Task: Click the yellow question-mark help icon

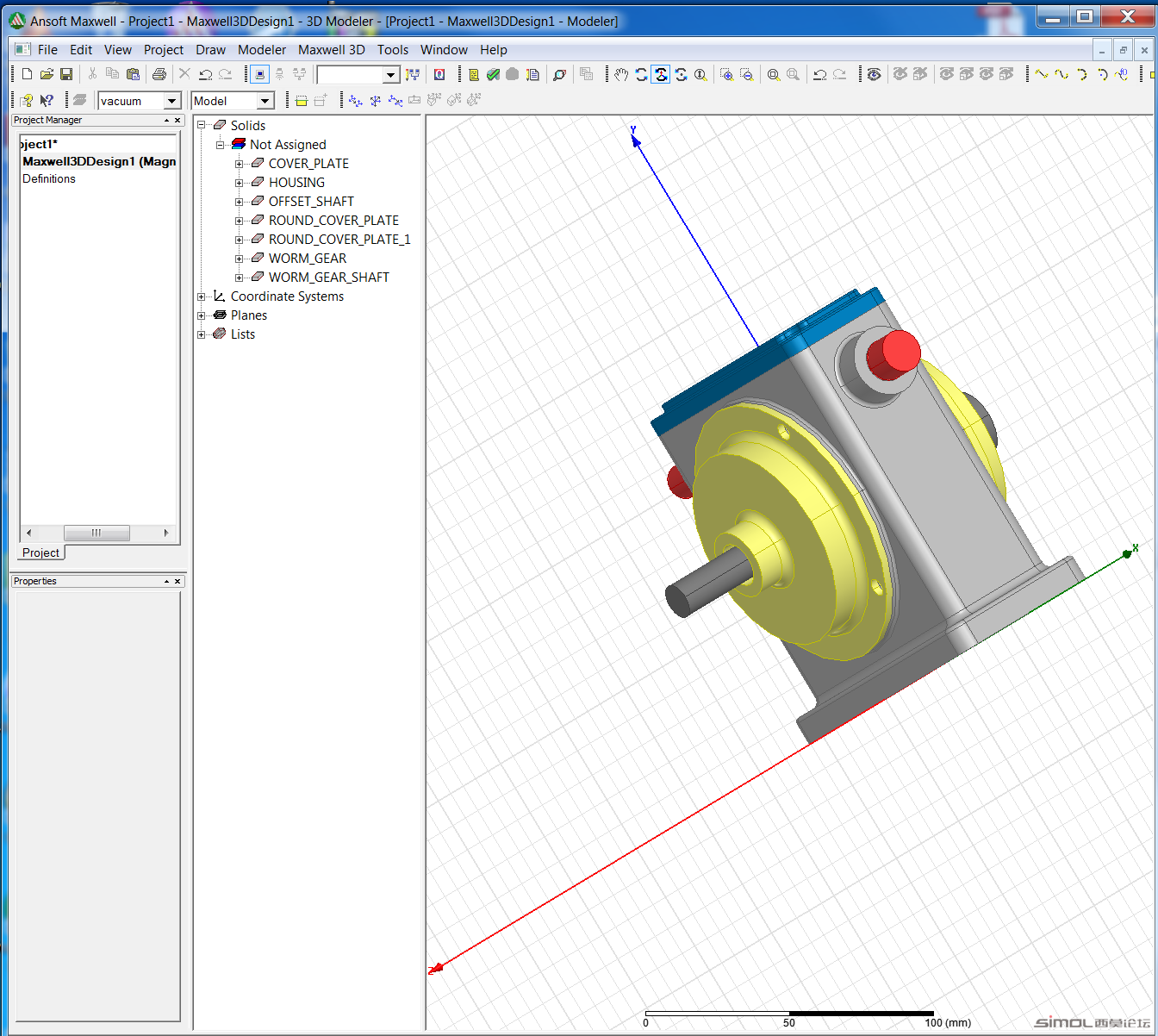Action: (27, 101)
